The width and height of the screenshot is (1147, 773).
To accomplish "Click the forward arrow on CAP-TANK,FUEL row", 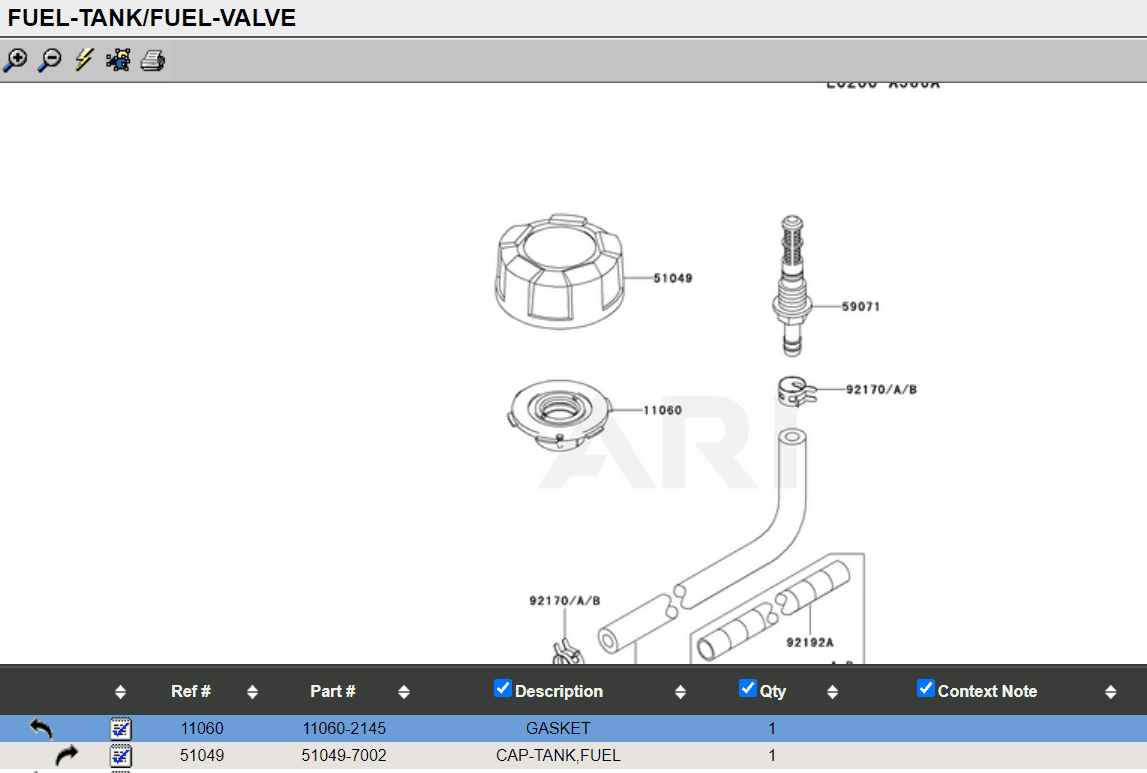I will [x=66, y=756].
